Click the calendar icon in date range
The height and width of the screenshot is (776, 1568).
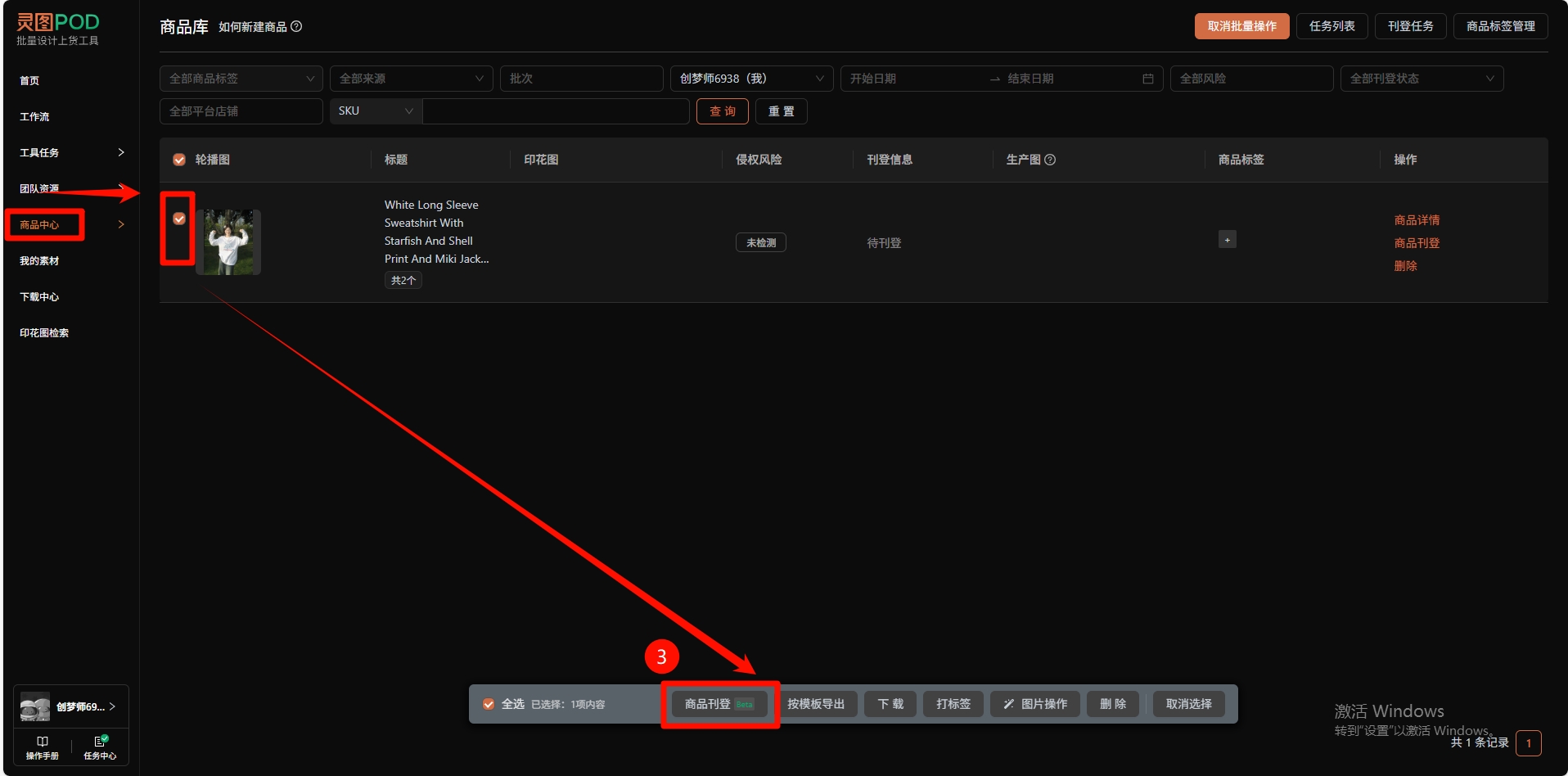click(1147, 79)
